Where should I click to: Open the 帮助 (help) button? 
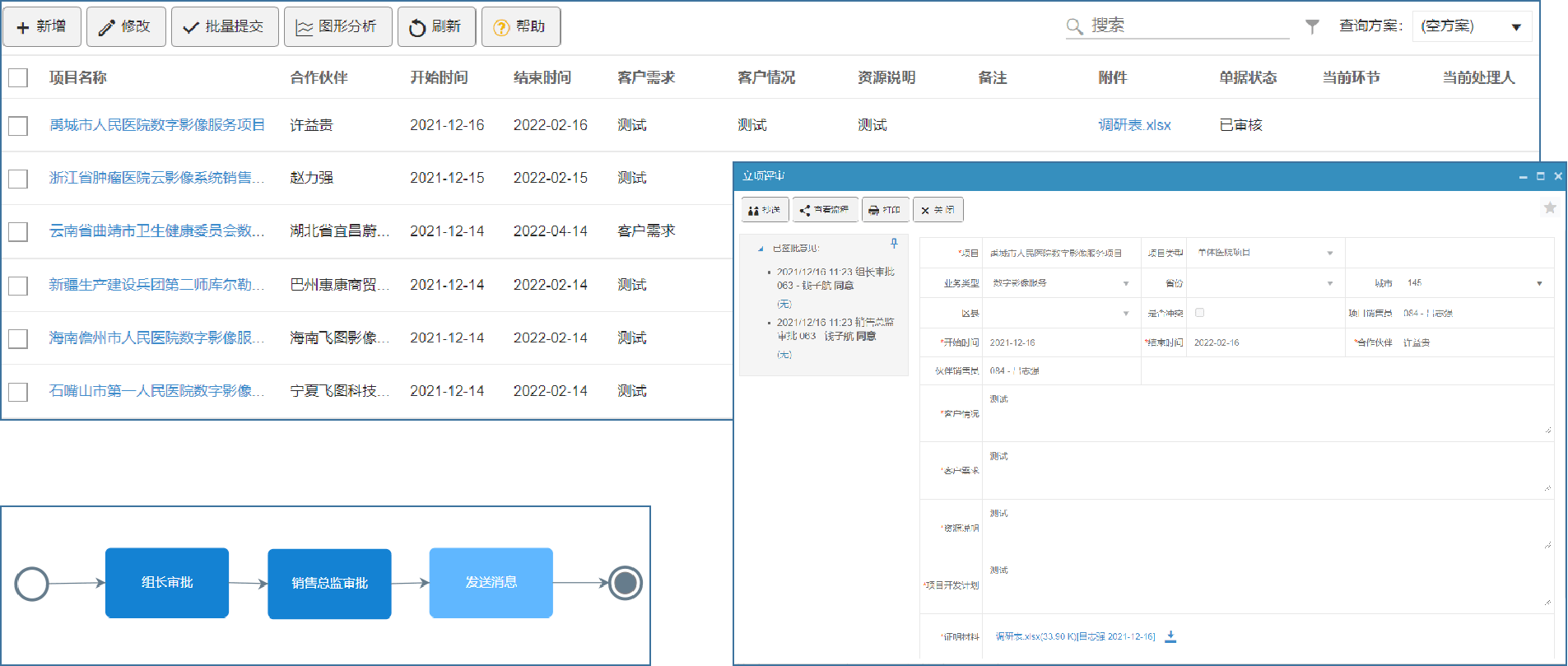point(520,27)
